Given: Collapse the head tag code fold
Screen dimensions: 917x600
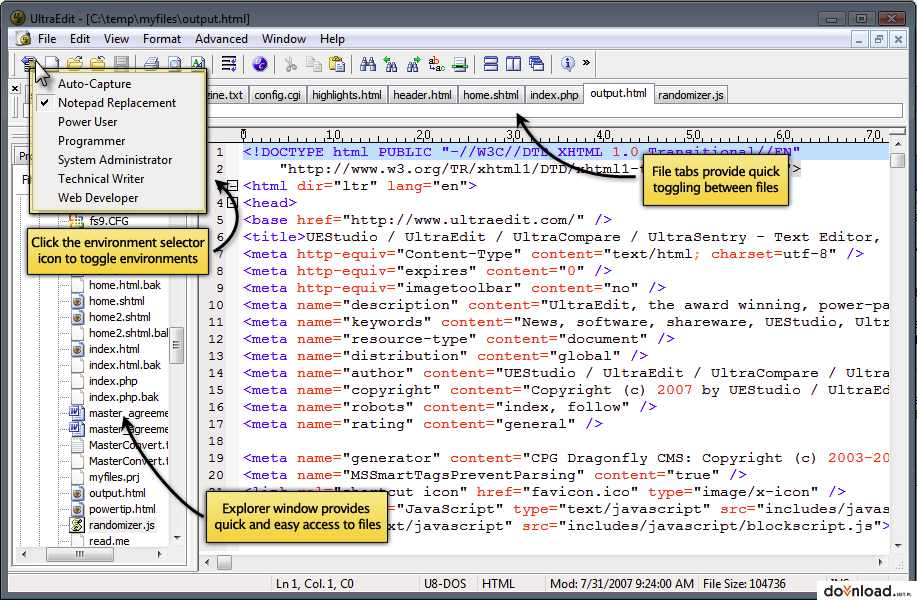Looking at the screenshot, I should click(x=233, y=203).
